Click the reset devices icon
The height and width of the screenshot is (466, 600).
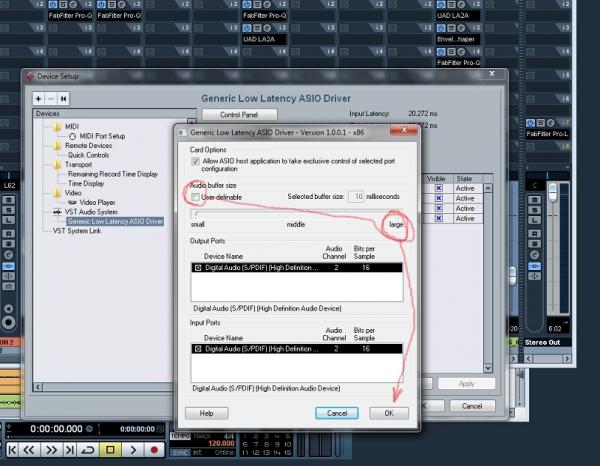click(x=64, y=99)
